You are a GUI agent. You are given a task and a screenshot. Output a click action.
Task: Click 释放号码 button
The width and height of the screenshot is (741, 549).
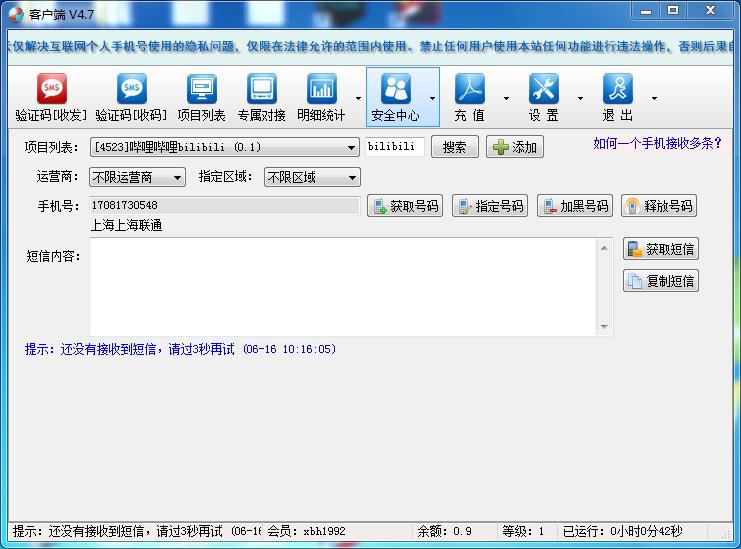[659, 206]
